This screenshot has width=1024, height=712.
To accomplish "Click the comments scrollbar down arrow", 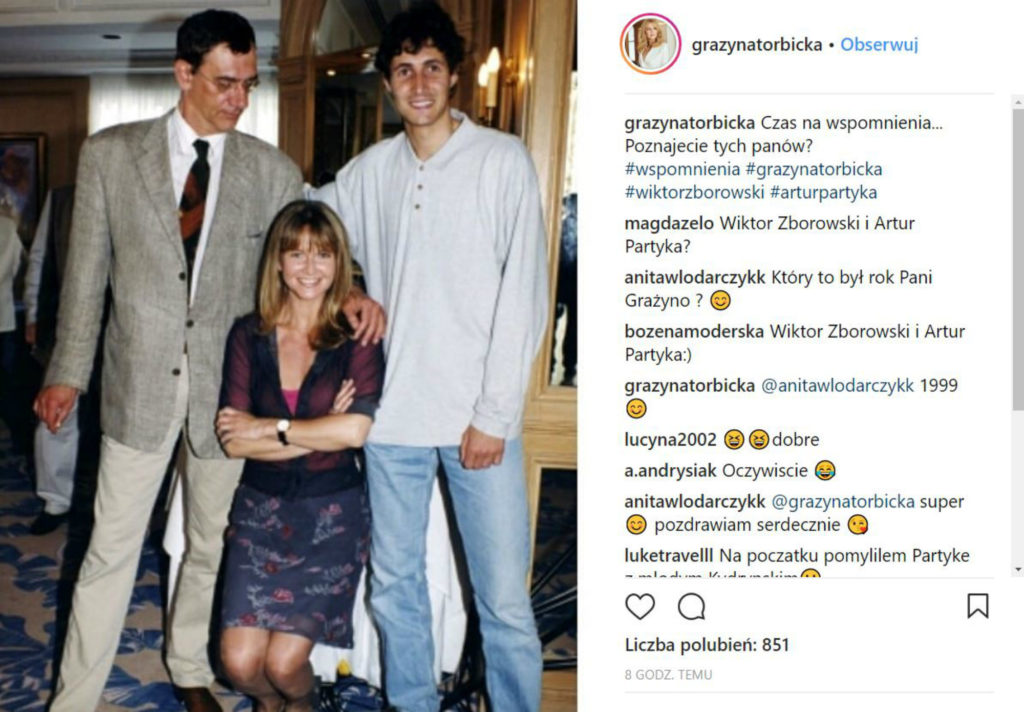I will pyautogui.click(x=1018, y=570).
